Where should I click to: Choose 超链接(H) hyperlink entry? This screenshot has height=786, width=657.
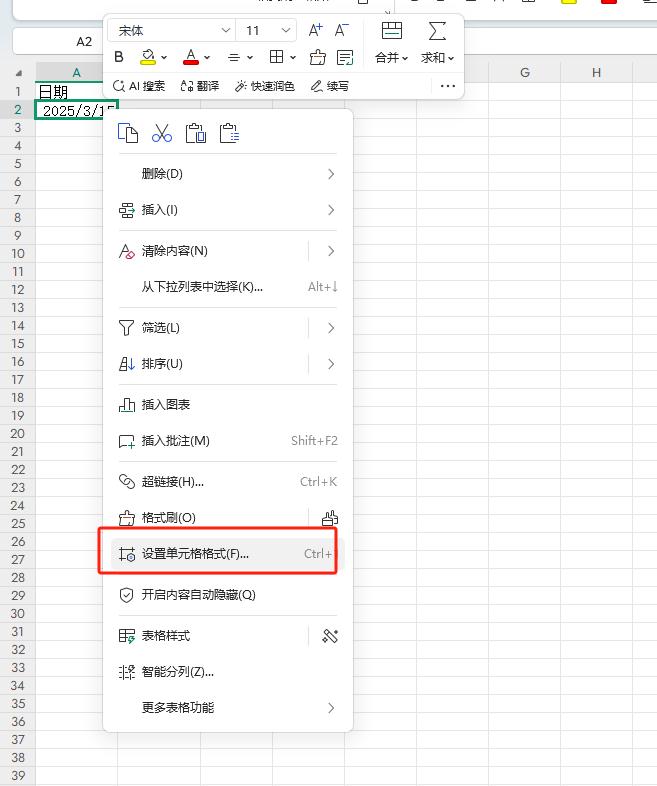228,482
